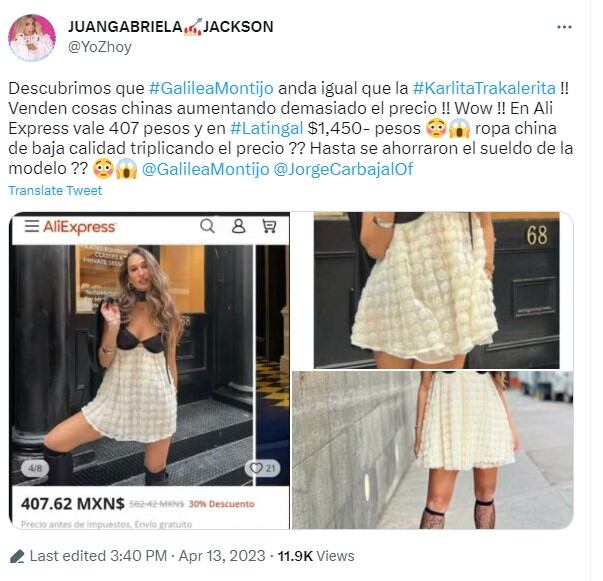The width and height of the screenshot is (603, 581).
Task: Click the AliExpress search magnifier icon
Action: [208, 226]
